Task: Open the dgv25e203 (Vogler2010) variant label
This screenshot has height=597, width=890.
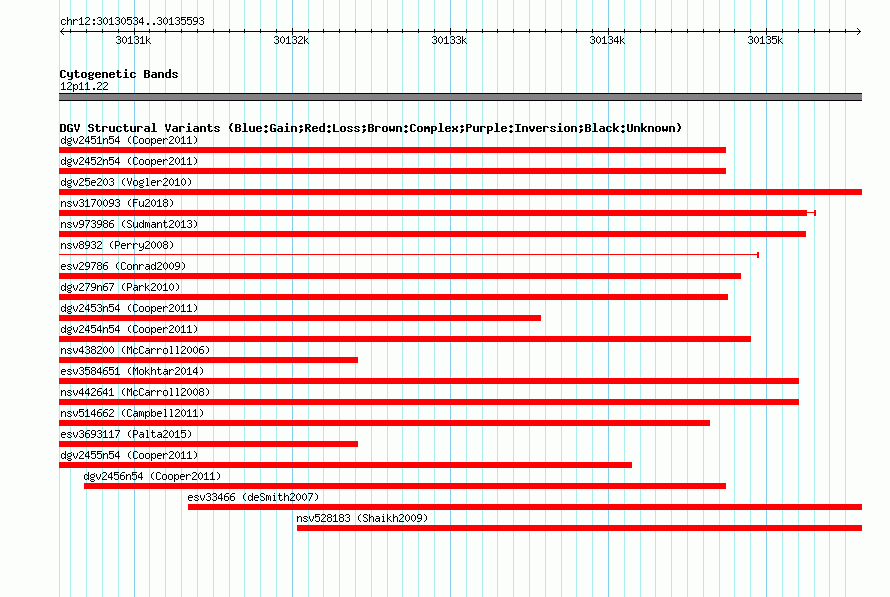Action: [x=126, y=182]
